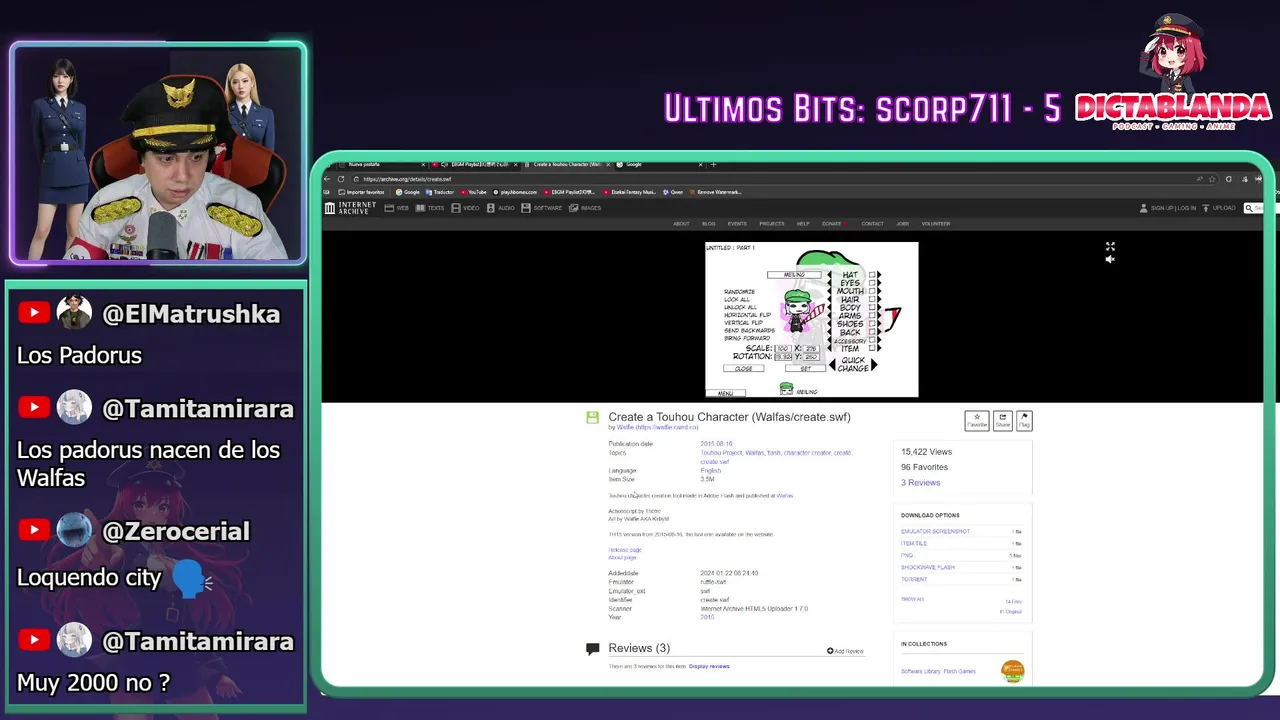
Task: Open the Video section icon
Action: pos(456,208)
